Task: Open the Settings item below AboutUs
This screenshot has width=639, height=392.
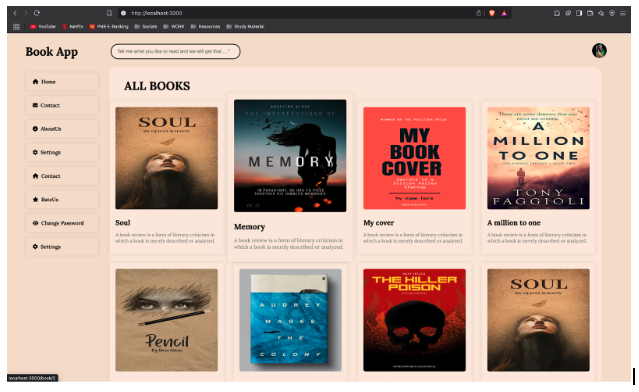Action: [62, 152]
